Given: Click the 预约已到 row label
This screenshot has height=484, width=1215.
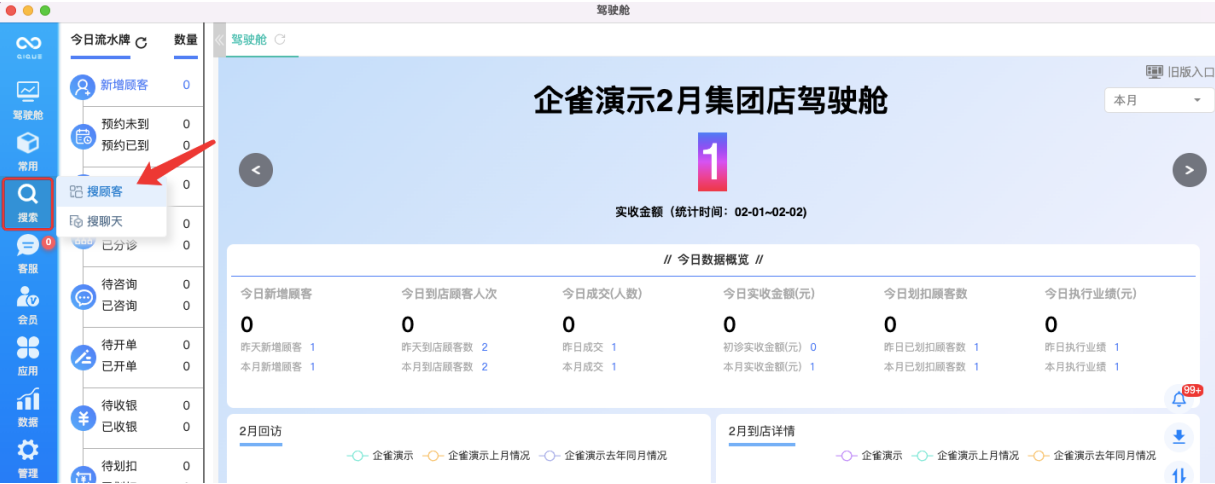Looking at the screenshot, I should 126,145.
